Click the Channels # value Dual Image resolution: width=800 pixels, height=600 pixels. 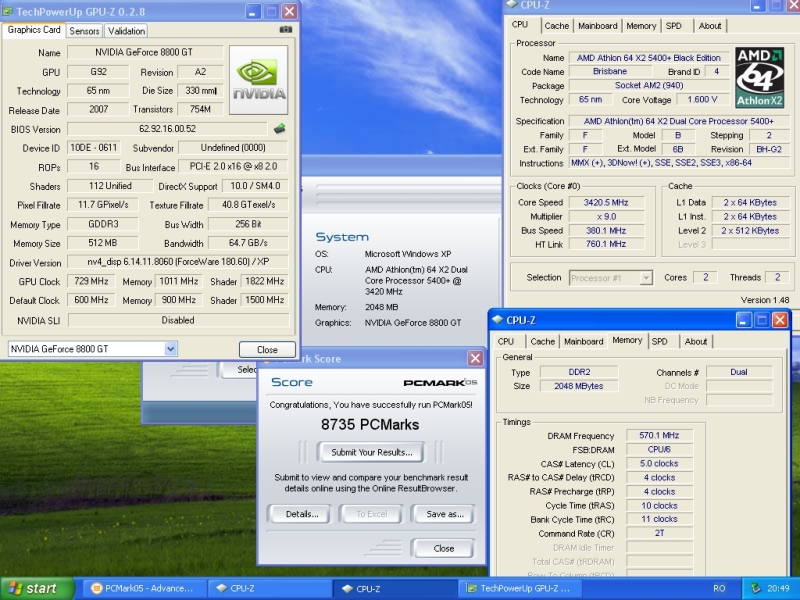pyautogui.click(x=739, y=372)
